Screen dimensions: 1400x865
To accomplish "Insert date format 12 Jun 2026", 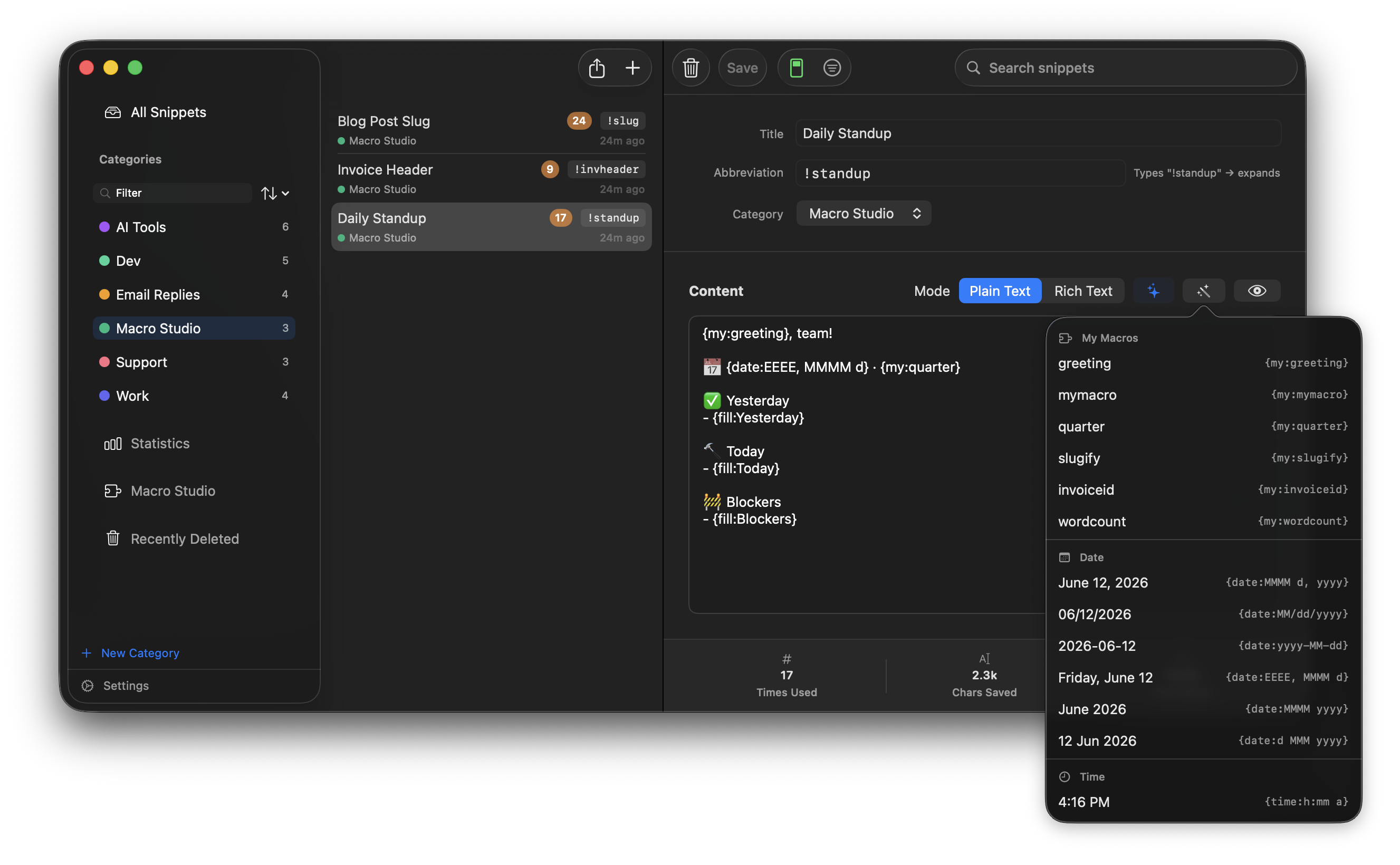I will (x=1203, y=741).
